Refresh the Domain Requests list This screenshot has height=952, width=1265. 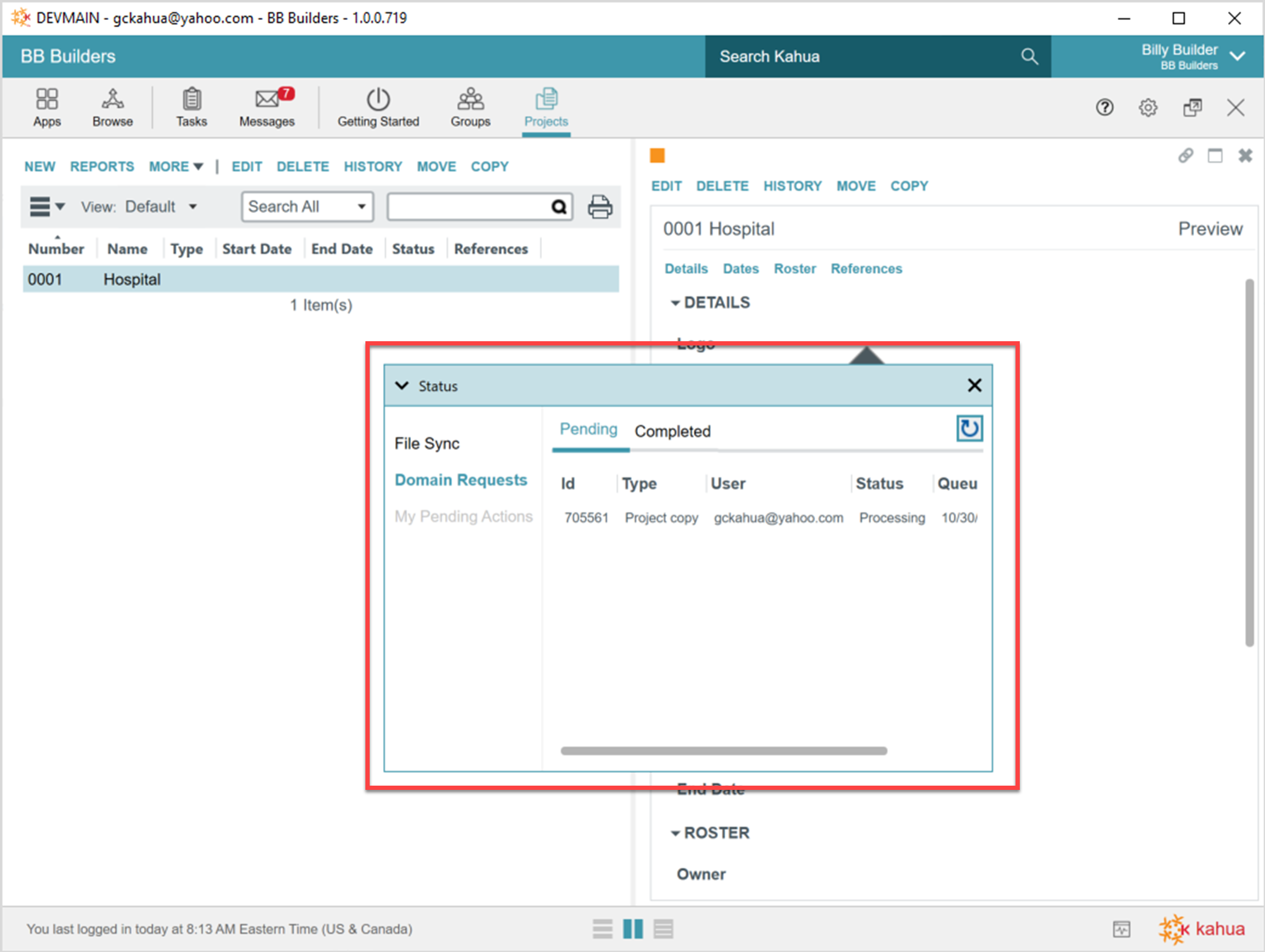point(969,429)
